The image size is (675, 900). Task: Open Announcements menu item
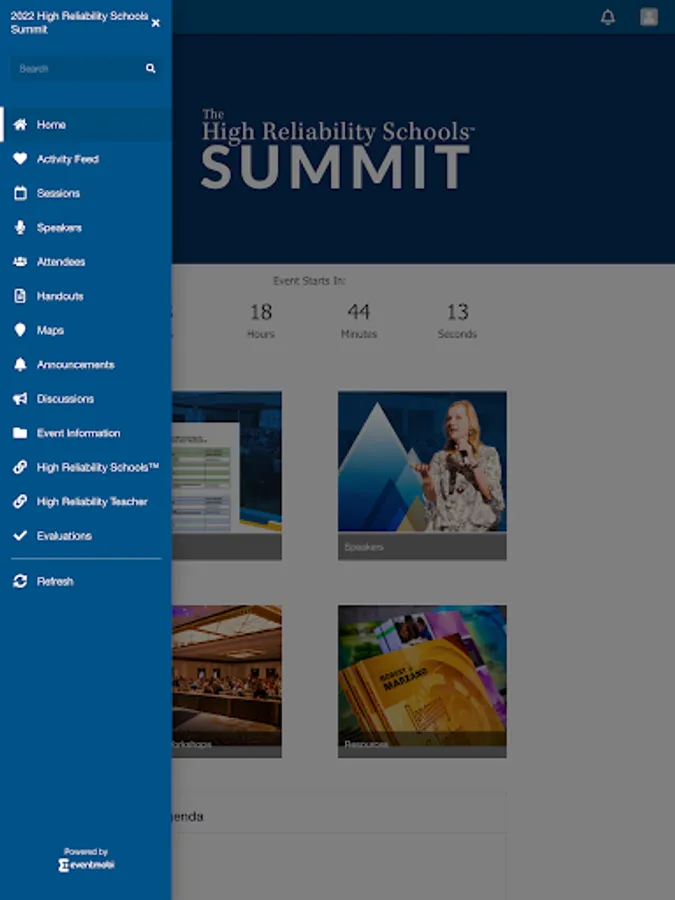point(86,364)
